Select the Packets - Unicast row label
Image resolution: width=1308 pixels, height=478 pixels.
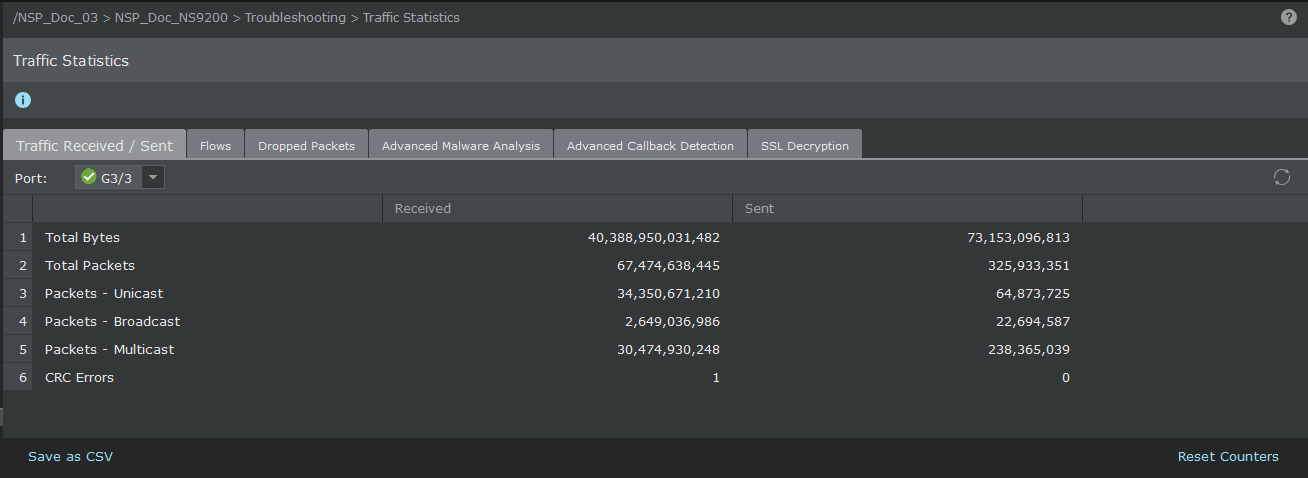pyautogui.click(x=104, y=294)
